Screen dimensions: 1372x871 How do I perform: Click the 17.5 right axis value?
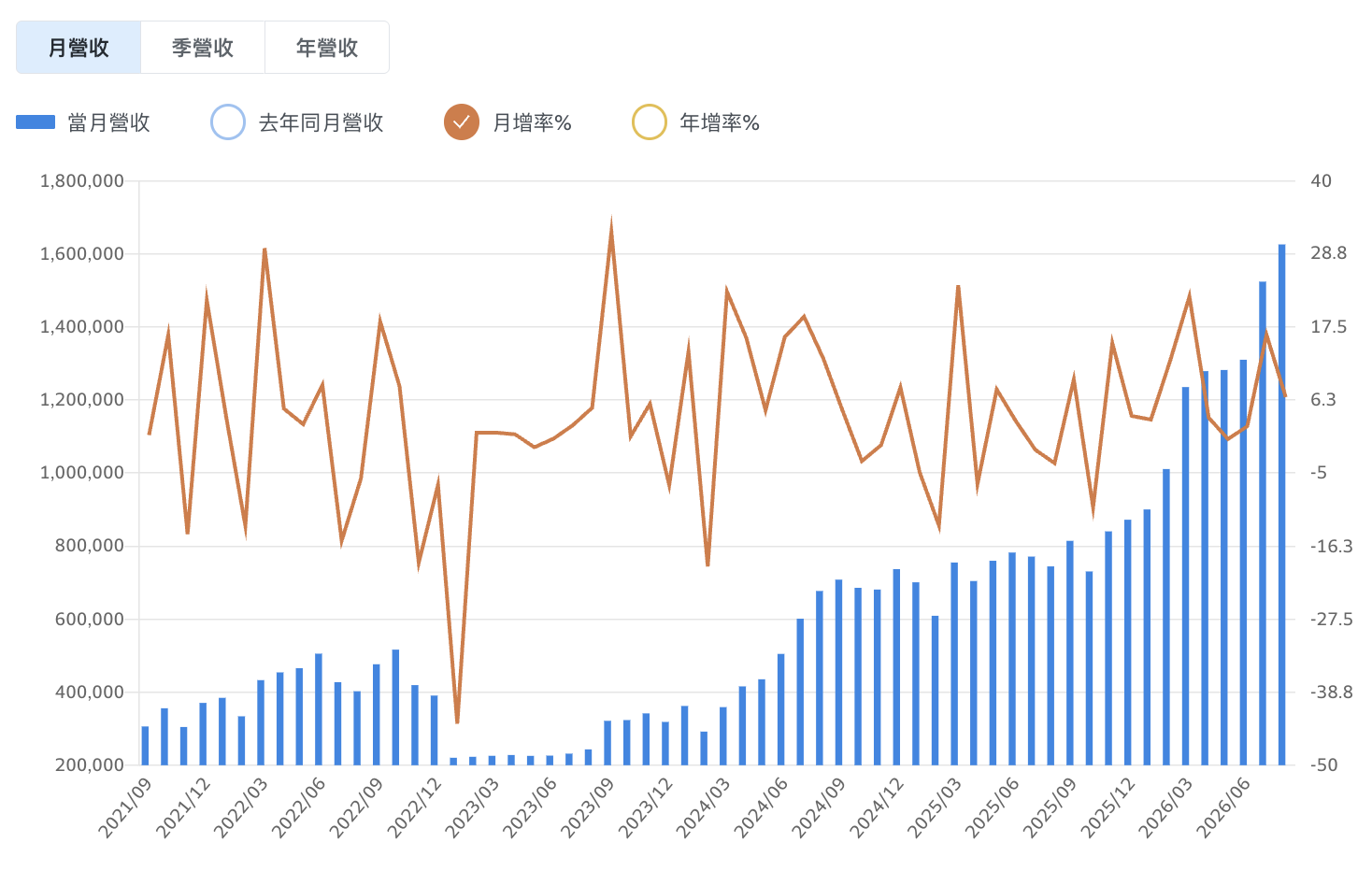coord(1329,327)
